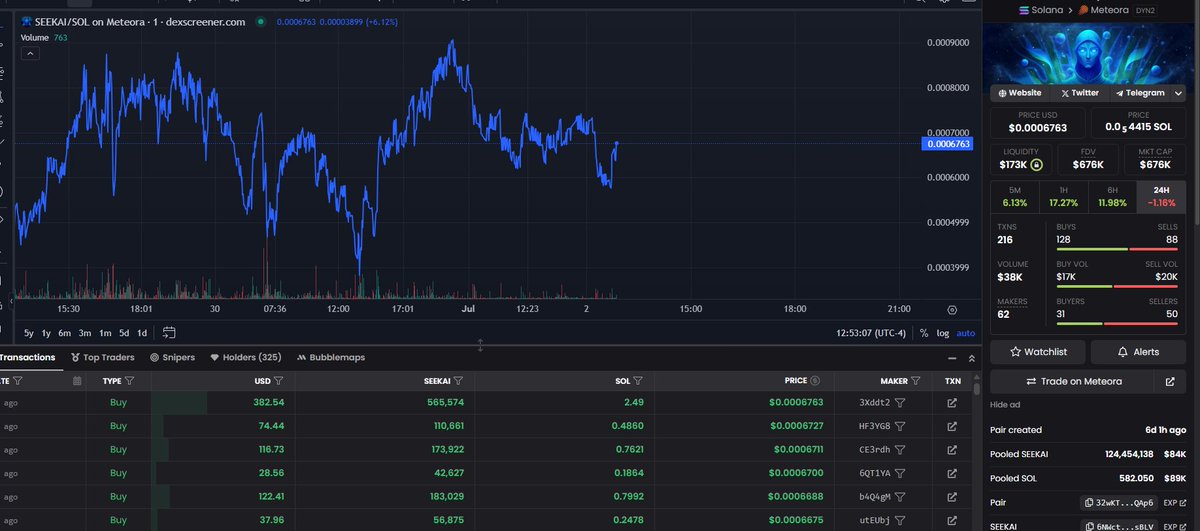Click Trade on Meteora button

point(1072,381)
